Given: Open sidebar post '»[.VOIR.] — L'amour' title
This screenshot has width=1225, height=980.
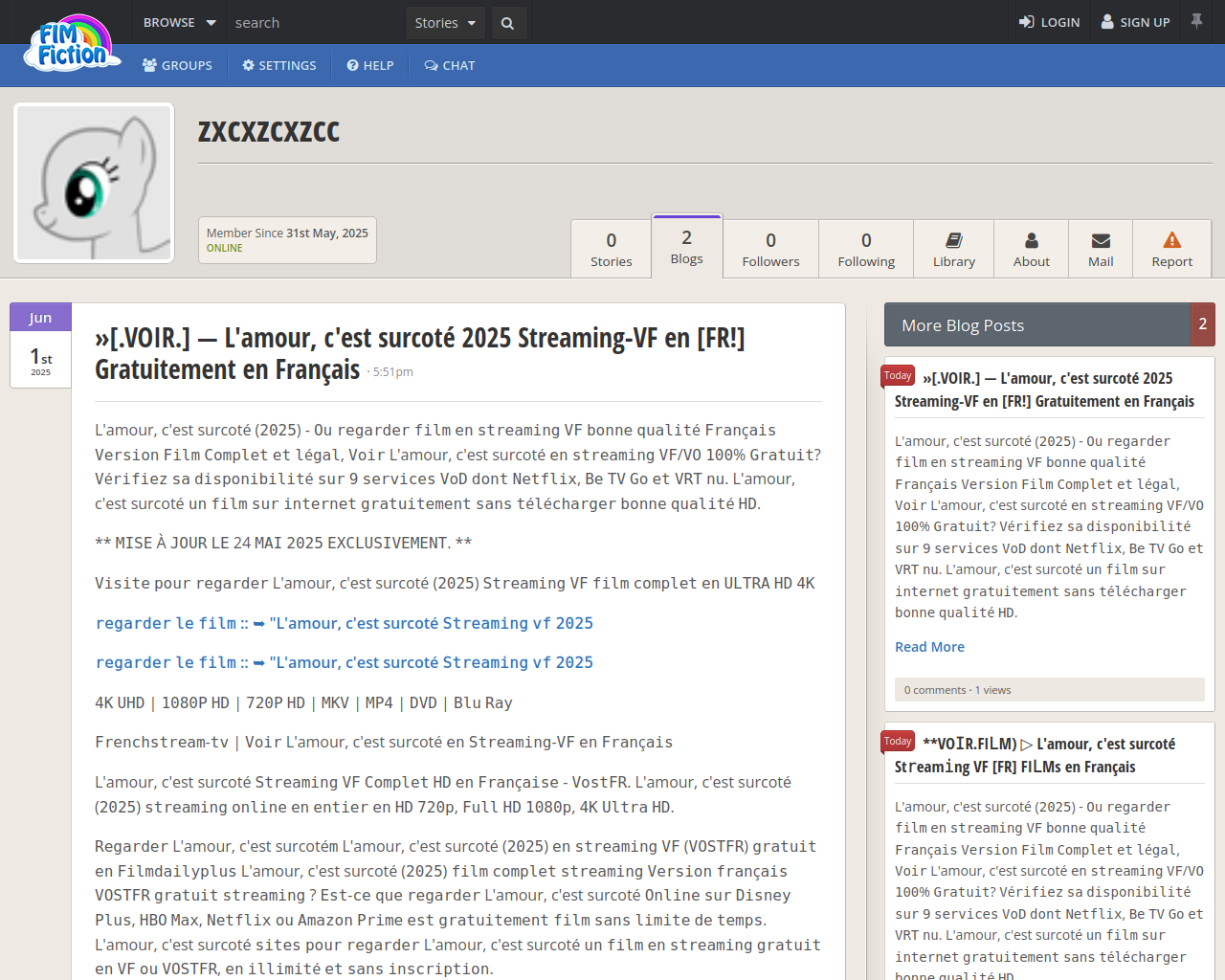Looking at the screenshot, I should (1044, 390).
